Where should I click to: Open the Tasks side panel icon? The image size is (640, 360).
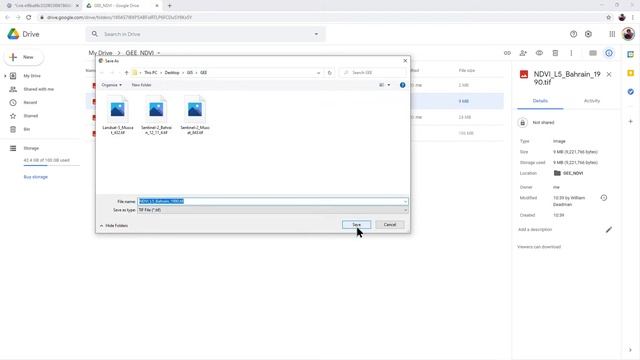point(631,92)
